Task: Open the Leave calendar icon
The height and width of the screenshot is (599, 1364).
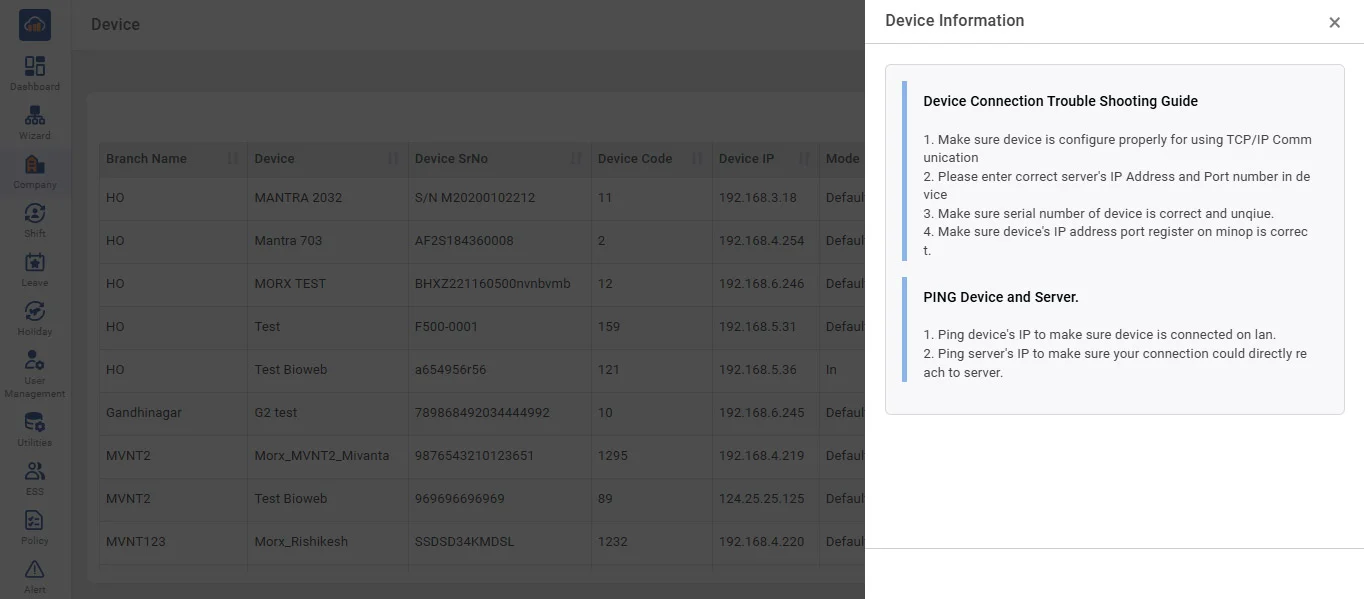Action: point(35,264)
